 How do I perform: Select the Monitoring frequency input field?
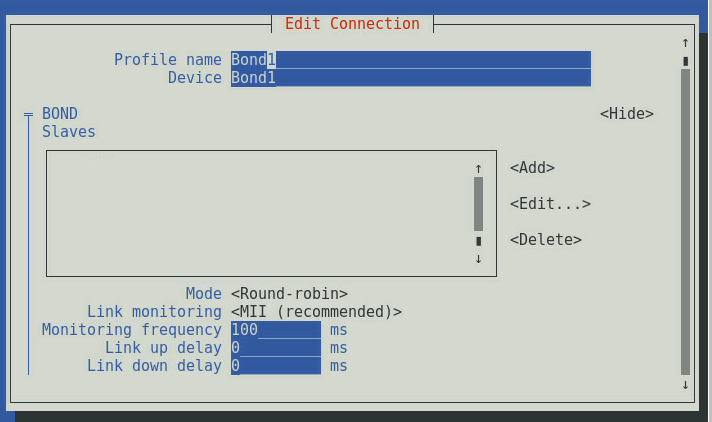276,330
